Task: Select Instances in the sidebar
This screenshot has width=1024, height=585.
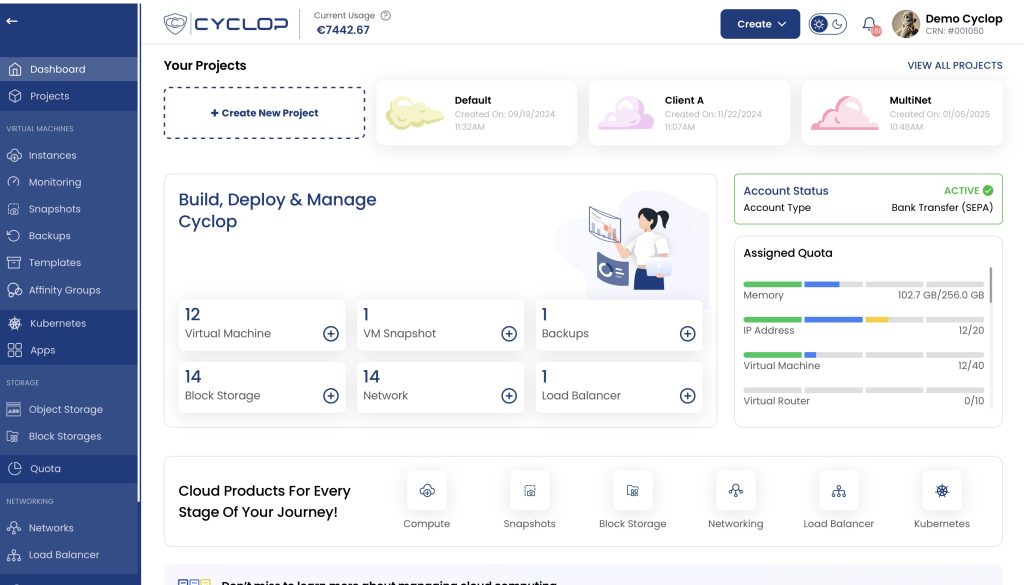Action: point(52,155)
